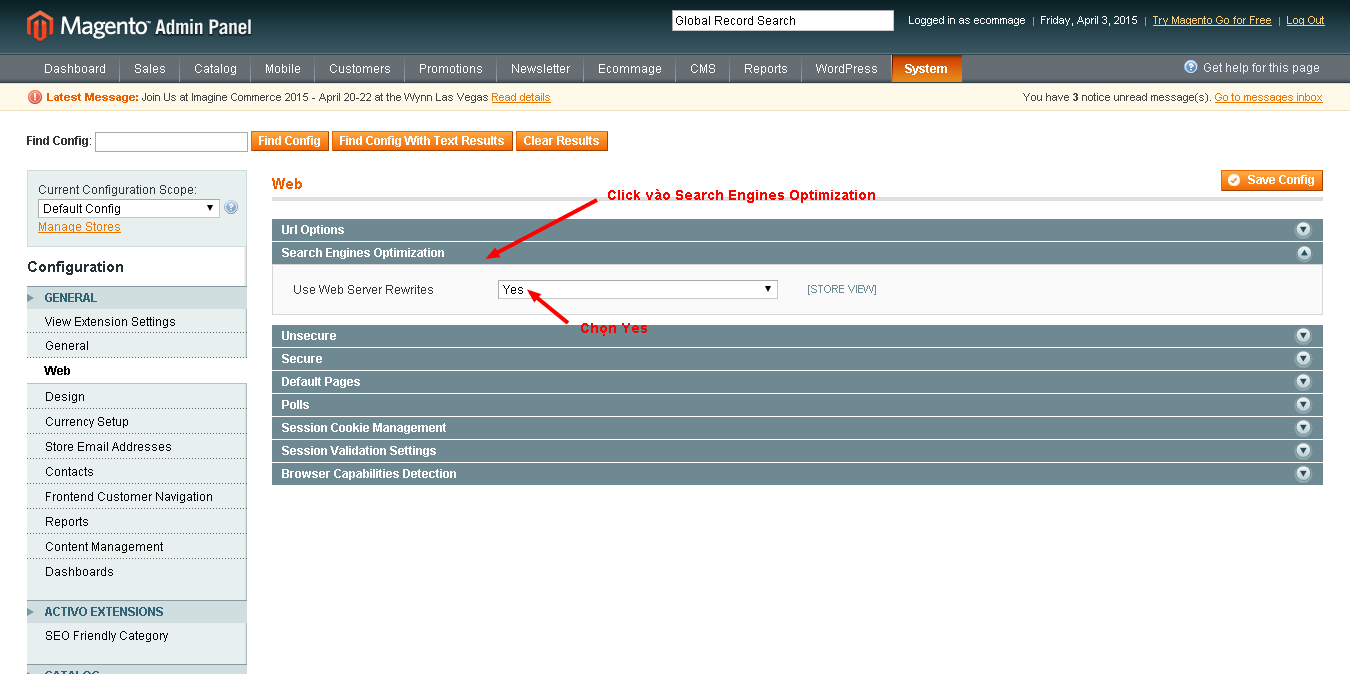
Task: Open the WordPress menu
Action: pyautogui.click(x=846, y=69)
